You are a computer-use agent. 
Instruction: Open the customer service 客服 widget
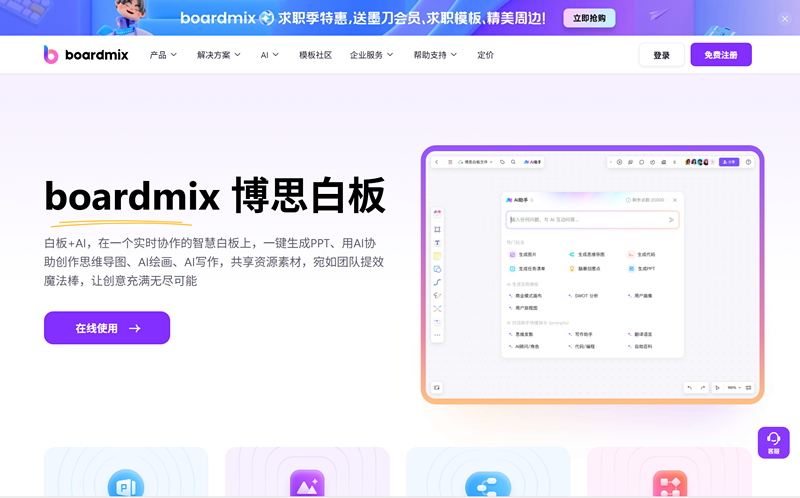pos(773,442)
